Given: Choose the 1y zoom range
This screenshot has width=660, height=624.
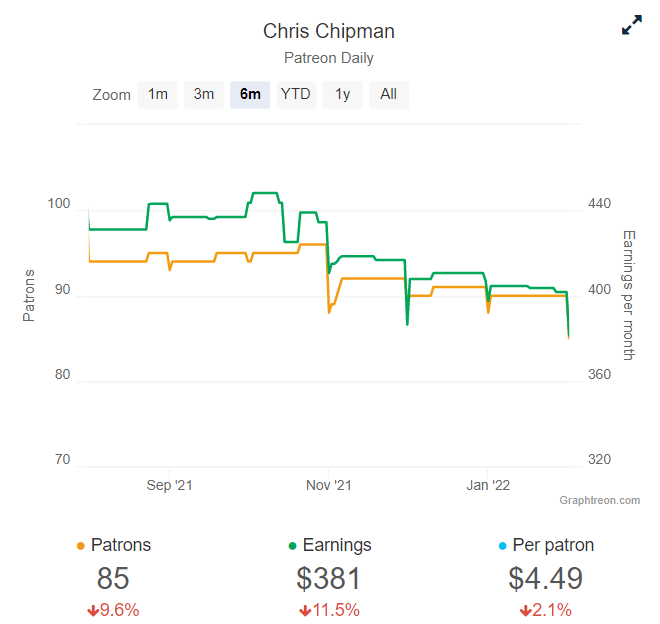Looking at the screenshot, I should [x=342, y=94].
